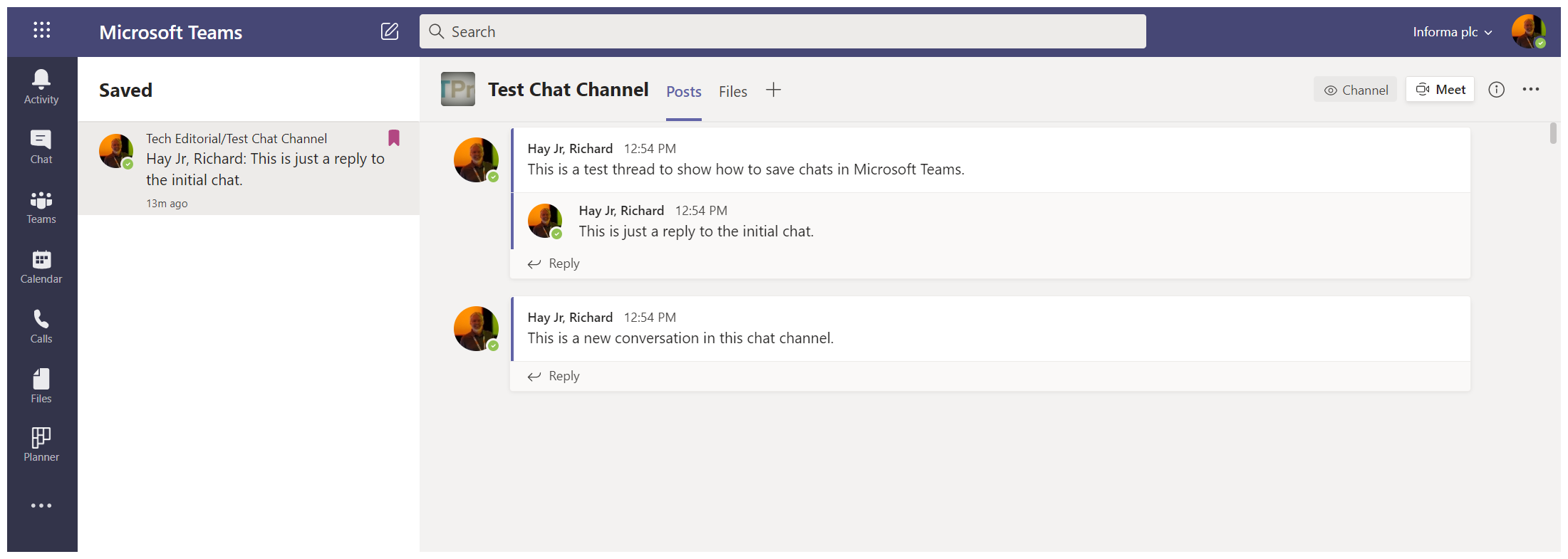Switch to the Posts tab

pyautogui.click(x=683, y=91)
